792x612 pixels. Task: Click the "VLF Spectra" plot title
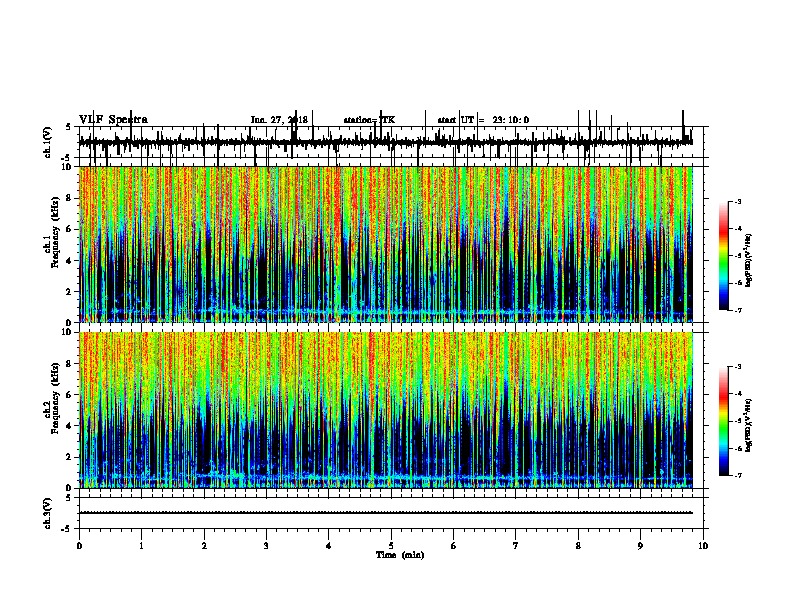point(113,120)
